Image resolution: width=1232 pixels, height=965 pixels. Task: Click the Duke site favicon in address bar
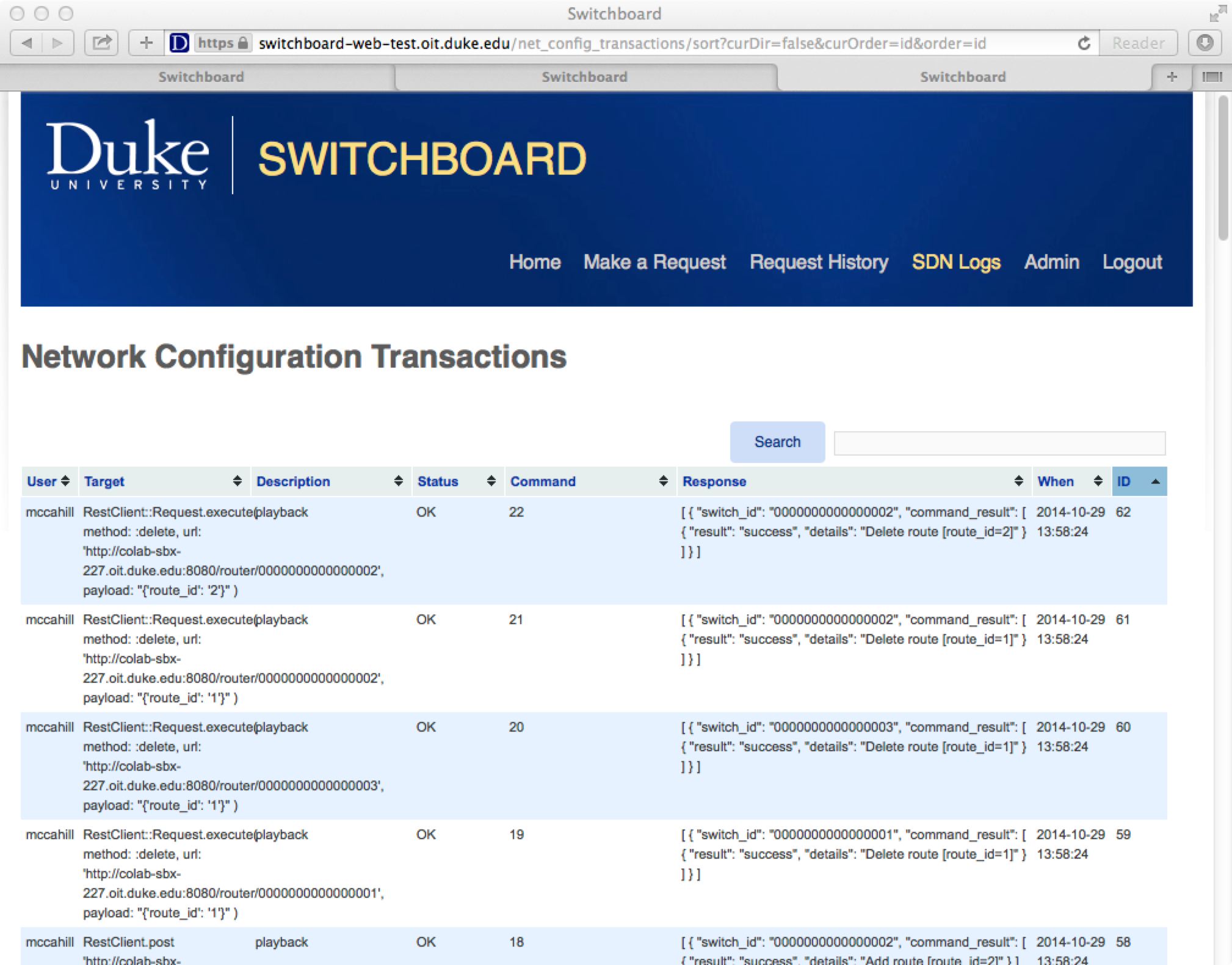click(x=179, y=43)
